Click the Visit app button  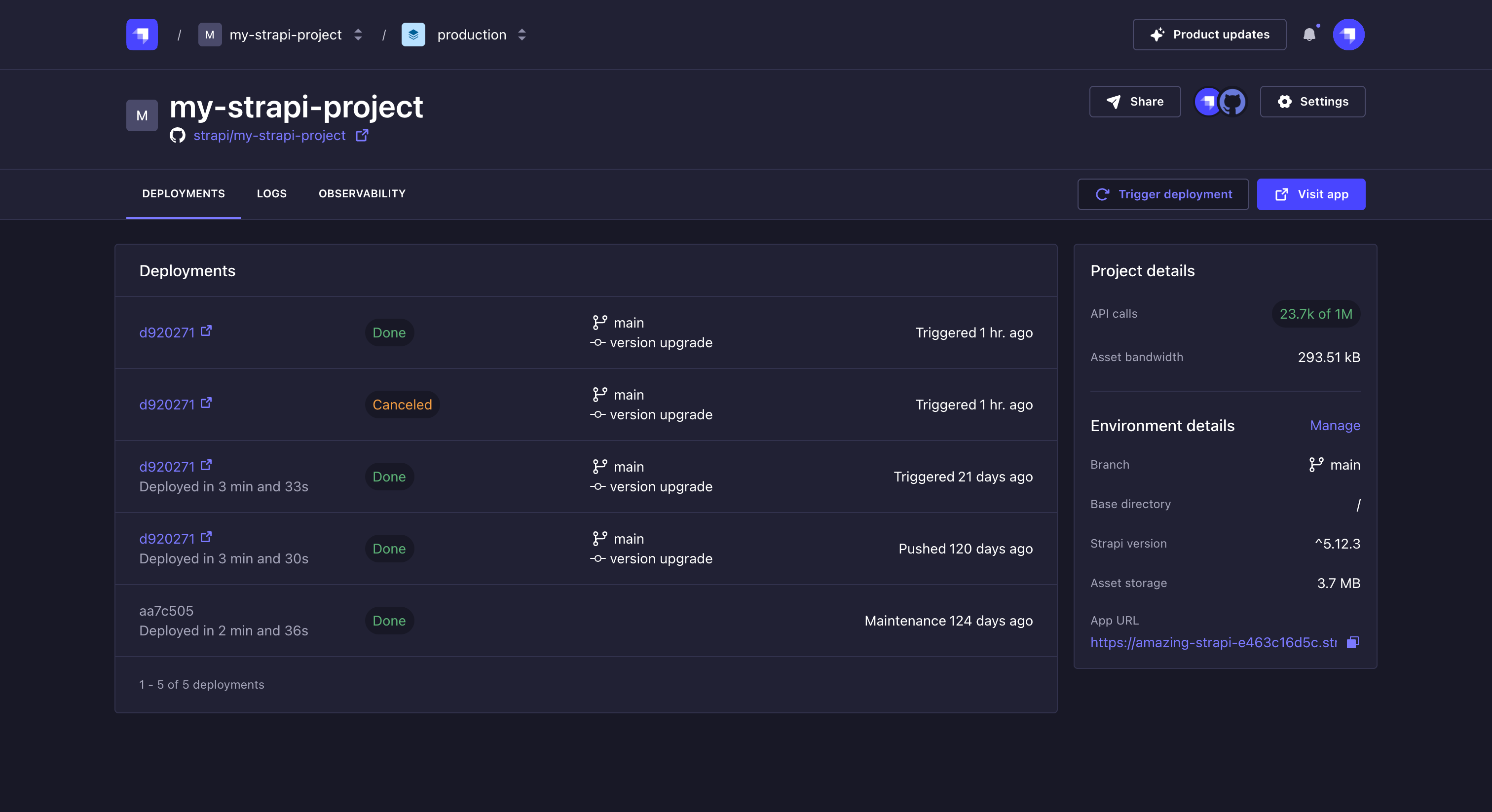(1311, 194)
